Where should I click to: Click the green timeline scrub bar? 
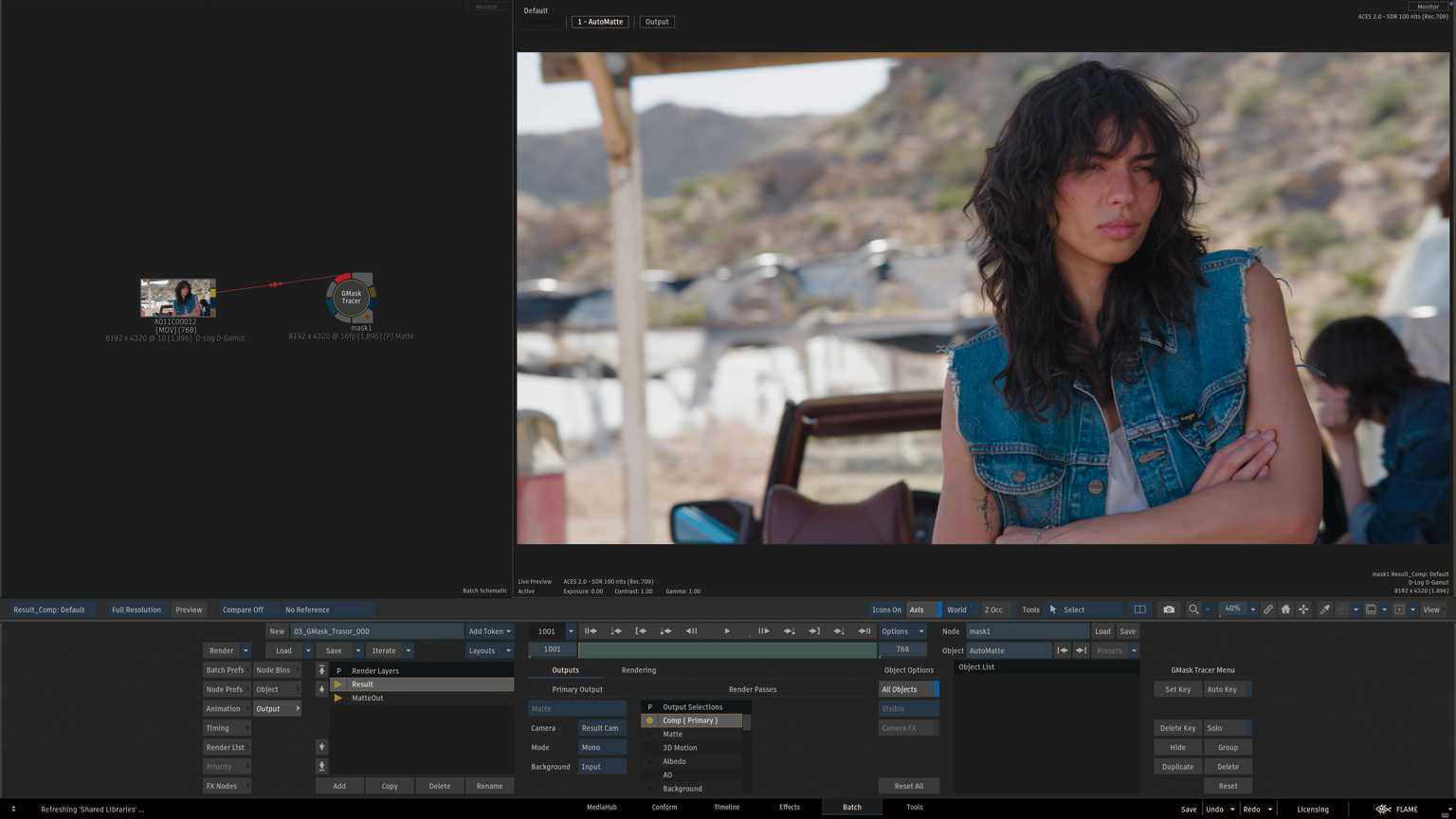click(x=727, y=650)
